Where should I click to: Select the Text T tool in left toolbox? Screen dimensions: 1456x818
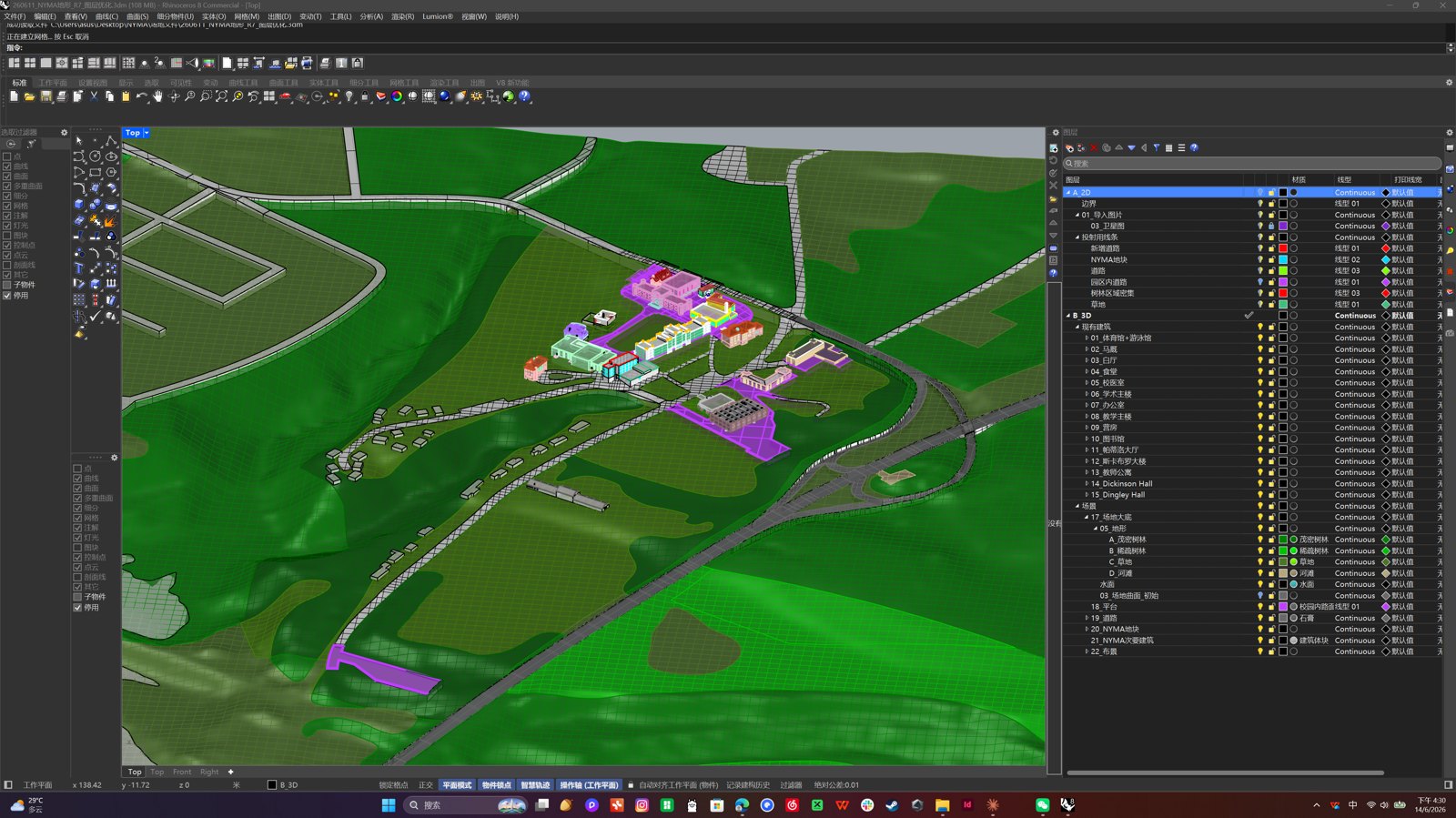click(79, 268)
